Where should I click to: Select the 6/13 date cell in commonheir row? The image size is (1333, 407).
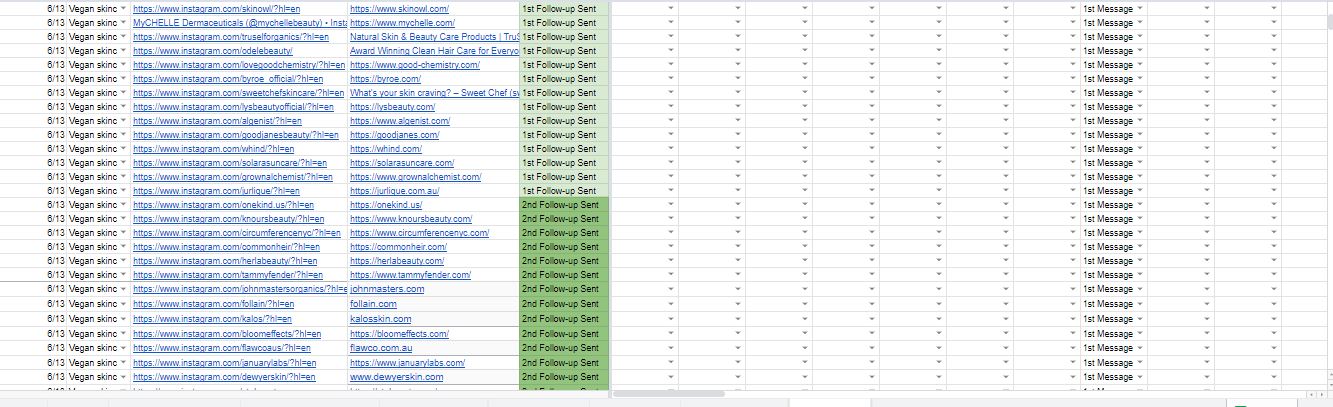pos(55,246)
